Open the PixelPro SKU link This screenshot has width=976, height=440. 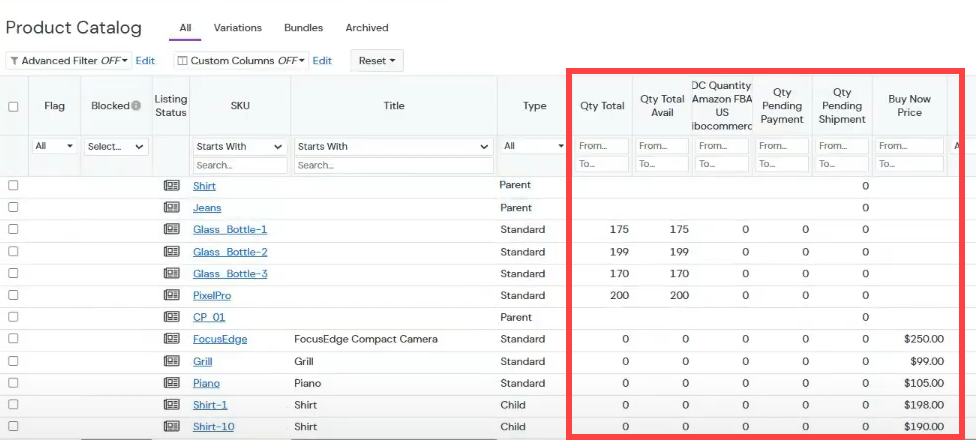(212, 296)
